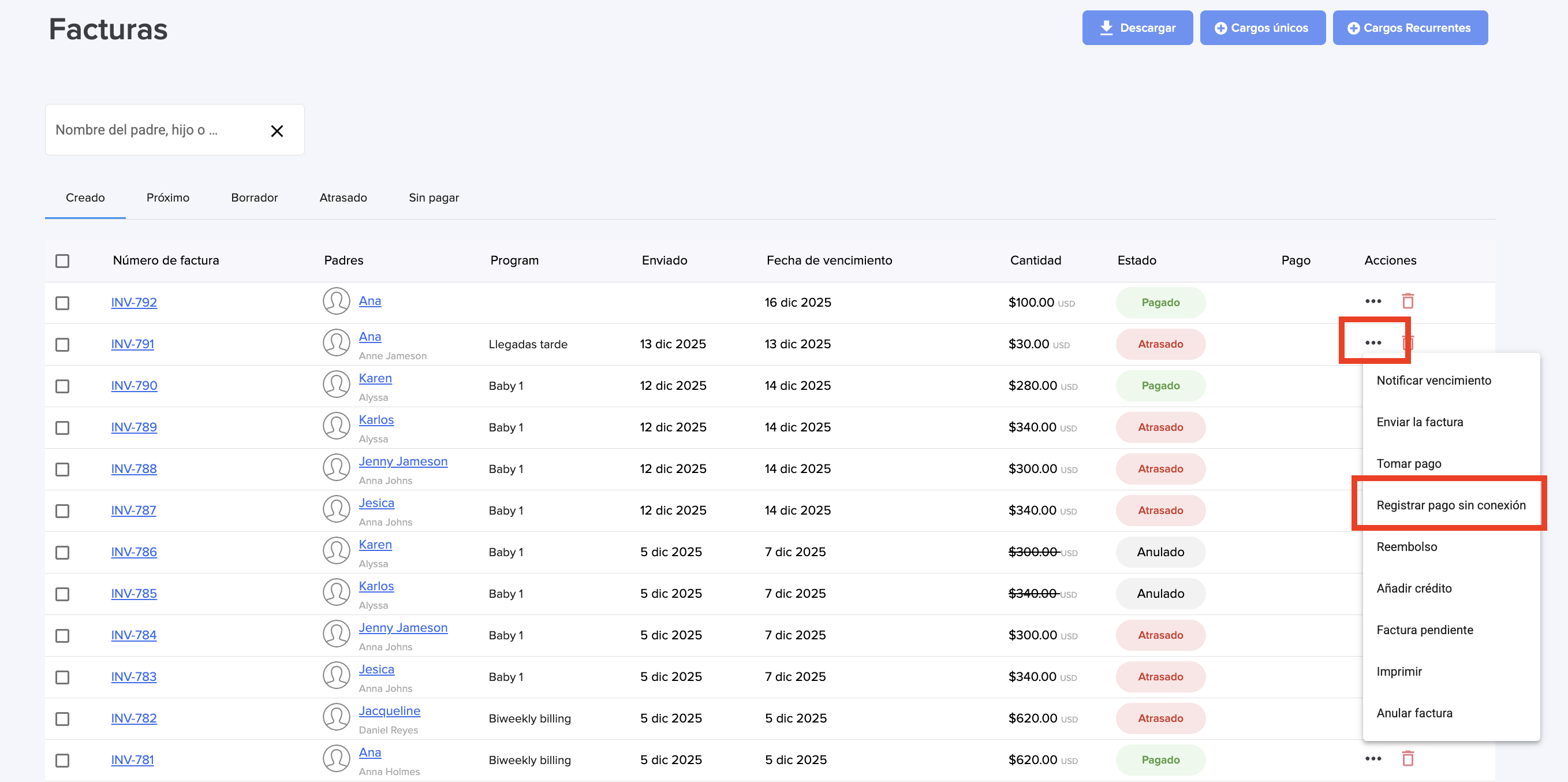Switch to the Atrasado tab
The height and width of the screenshot is (782, 1568).
(x=344, y=198)
